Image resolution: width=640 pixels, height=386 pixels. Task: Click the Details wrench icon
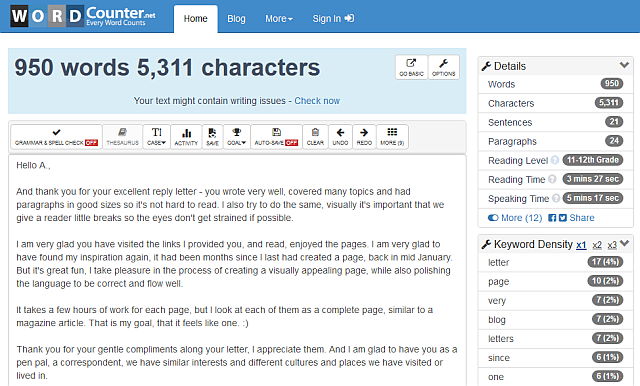point(486,66)
